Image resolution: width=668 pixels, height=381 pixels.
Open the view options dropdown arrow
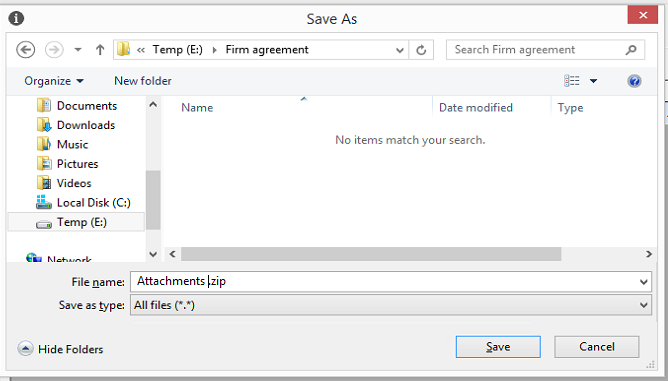[593, 81]
